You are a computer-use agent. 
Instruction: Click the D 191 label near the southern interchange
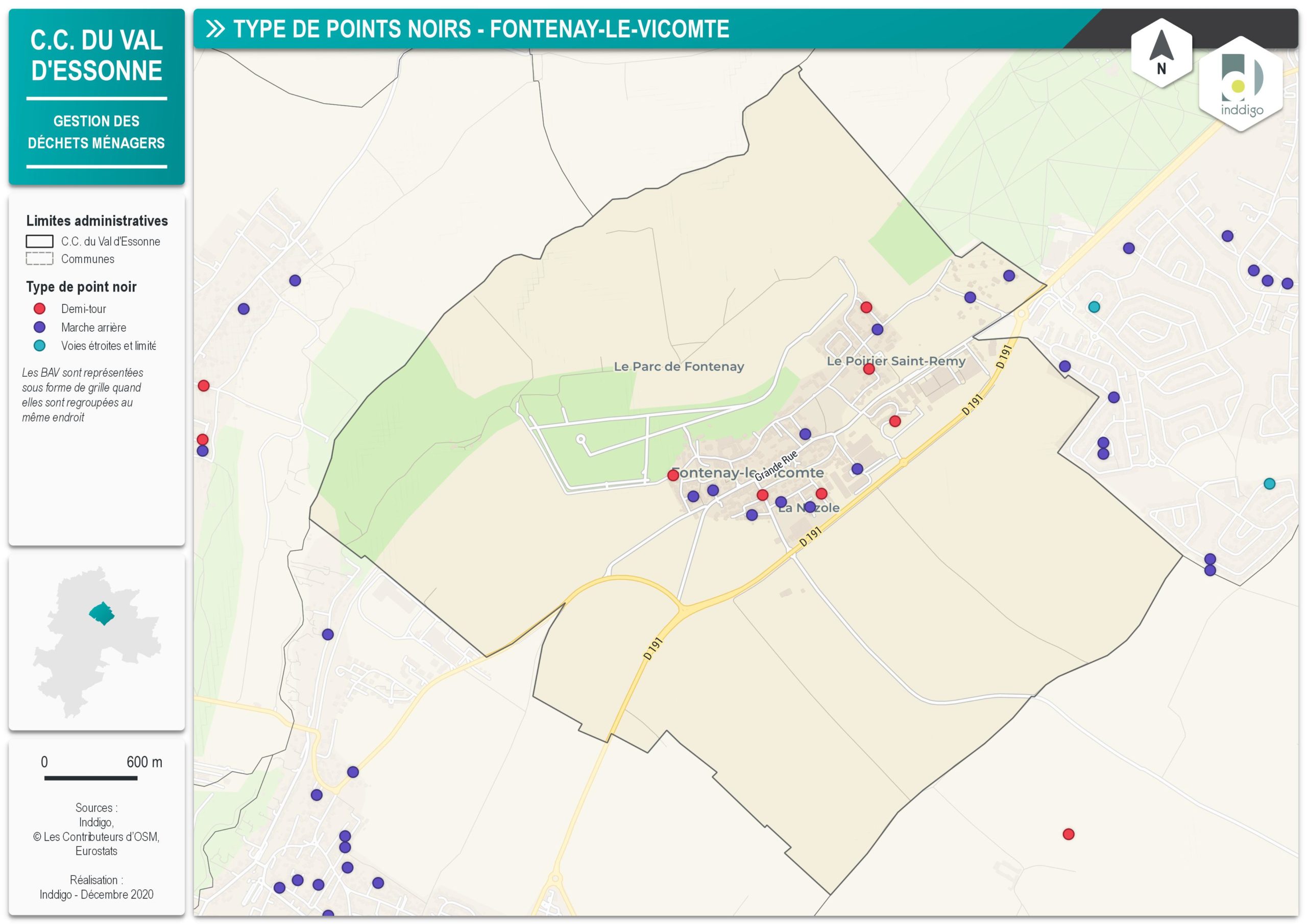653,648
